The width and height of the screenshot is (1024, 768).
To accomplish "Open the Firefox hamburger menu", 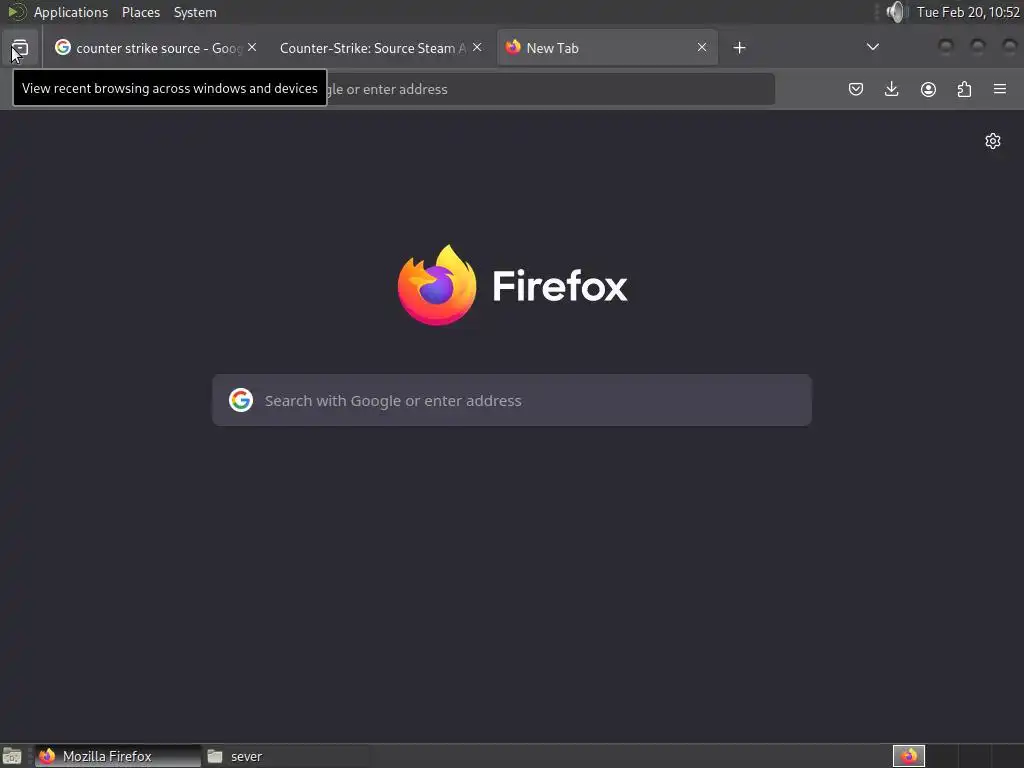I will click(x=1000, y=89).
